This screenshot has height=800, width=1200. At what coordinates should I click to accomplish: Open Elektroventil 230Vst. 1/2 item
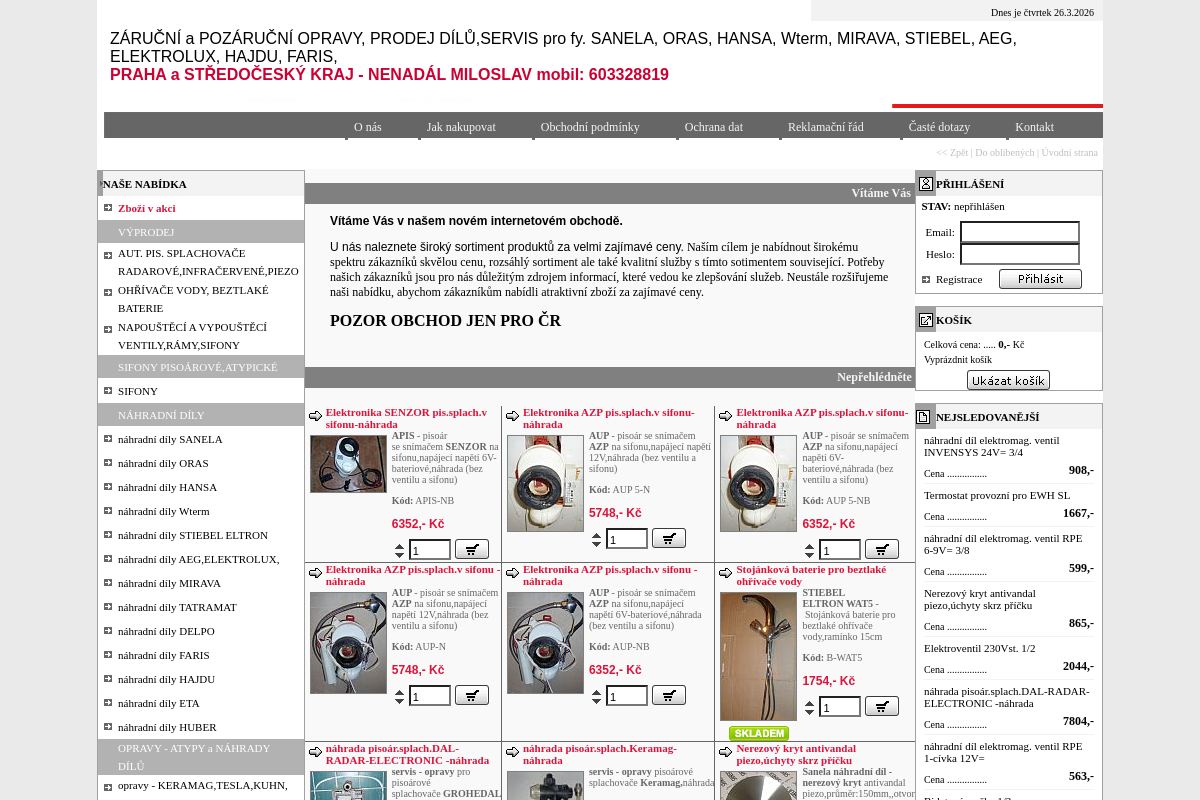tap(980, 648)
